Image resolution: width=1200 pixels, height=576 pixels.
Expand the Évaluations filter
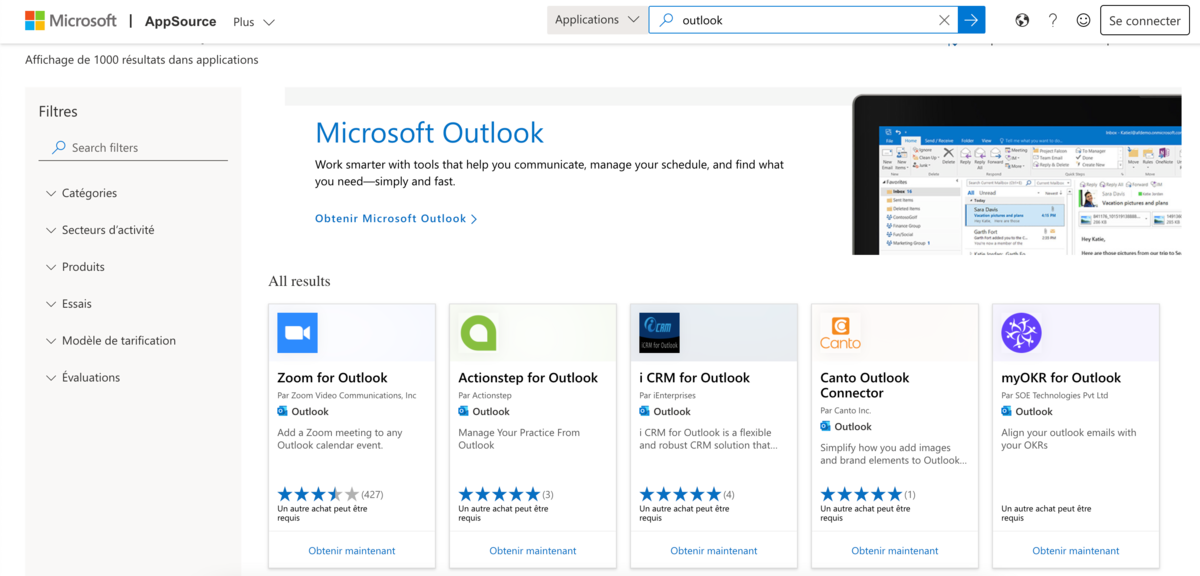[x=83, y=378]
